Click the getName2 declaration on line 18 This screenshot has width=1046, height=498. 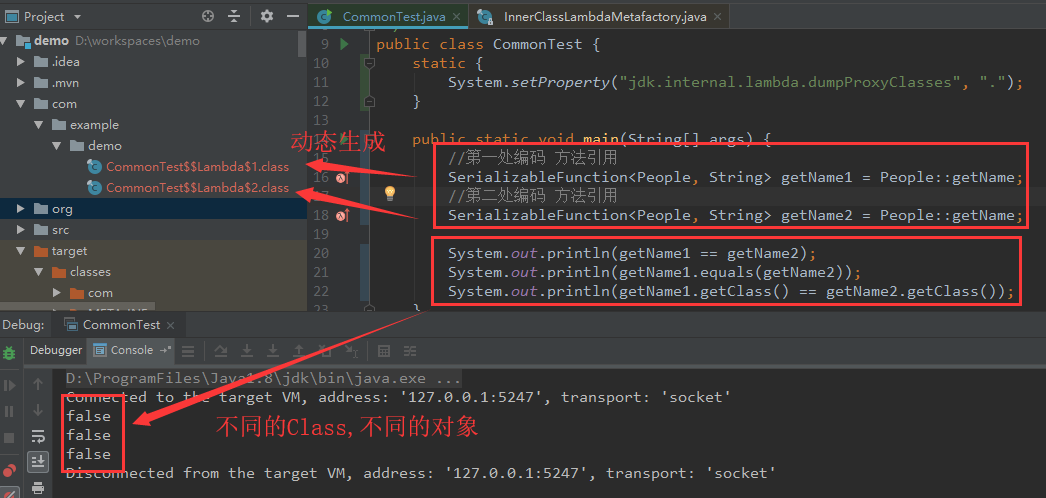[x=735, y=215]
